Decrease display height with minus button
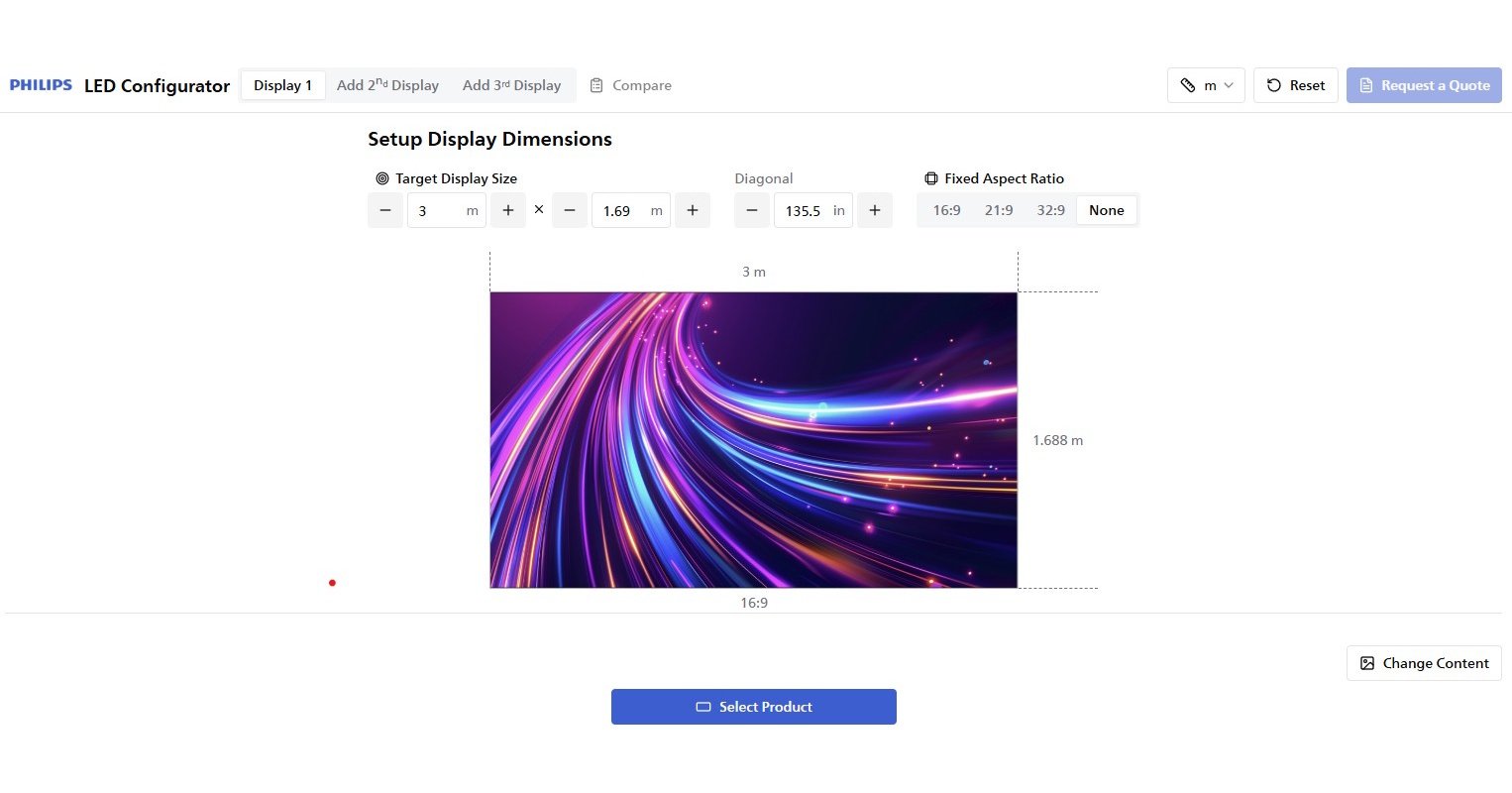Viewport: 1512px width, 793px height. point(570,210)
